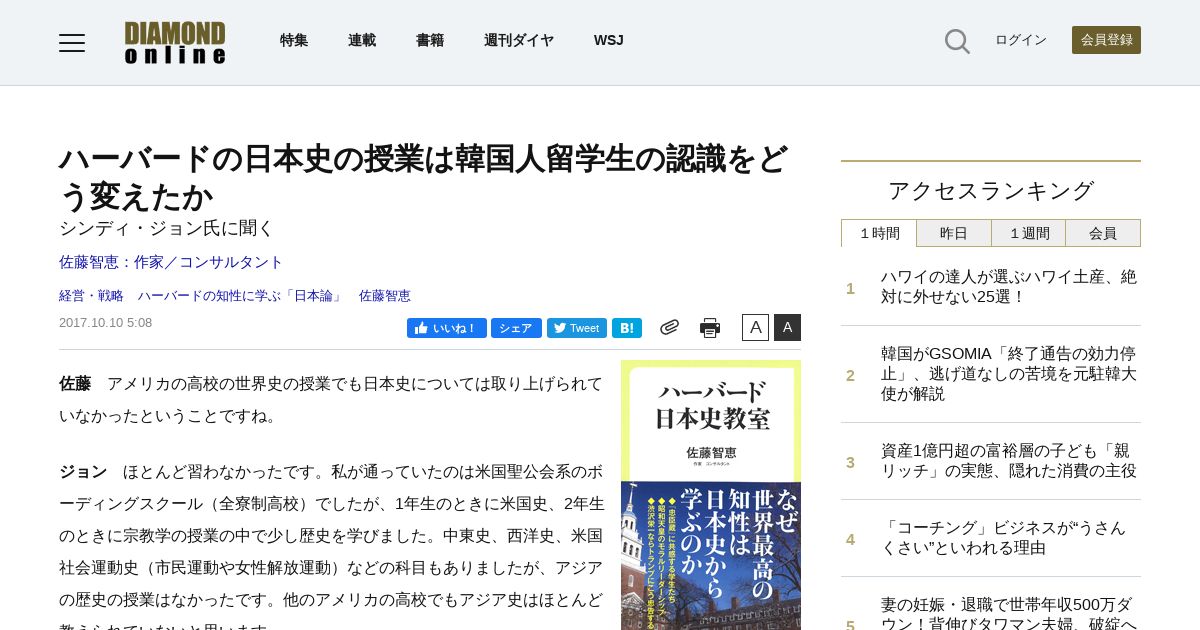Image resolution: width=1200 pixels, height=630 pixels.
Task: Open search with the magnifier icon
Action: [957, 41]
